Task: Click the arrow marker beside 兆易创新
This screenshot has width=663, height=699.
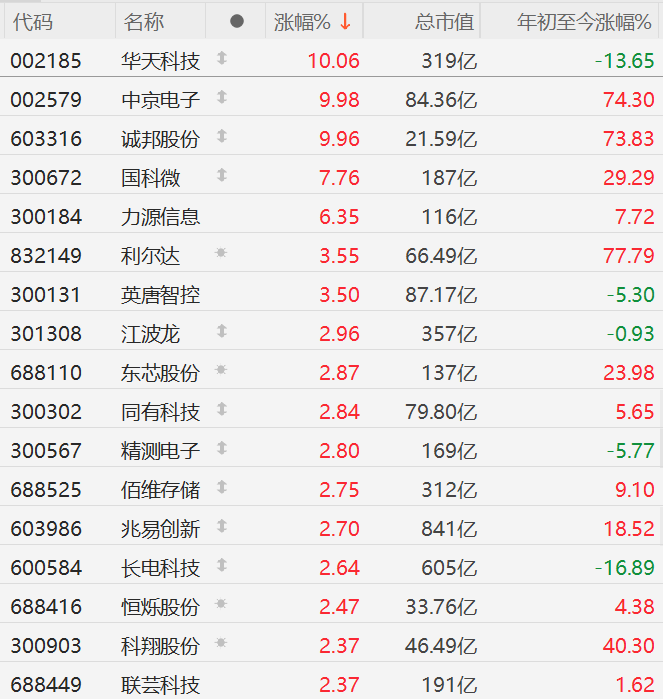Action: point(222,526)
